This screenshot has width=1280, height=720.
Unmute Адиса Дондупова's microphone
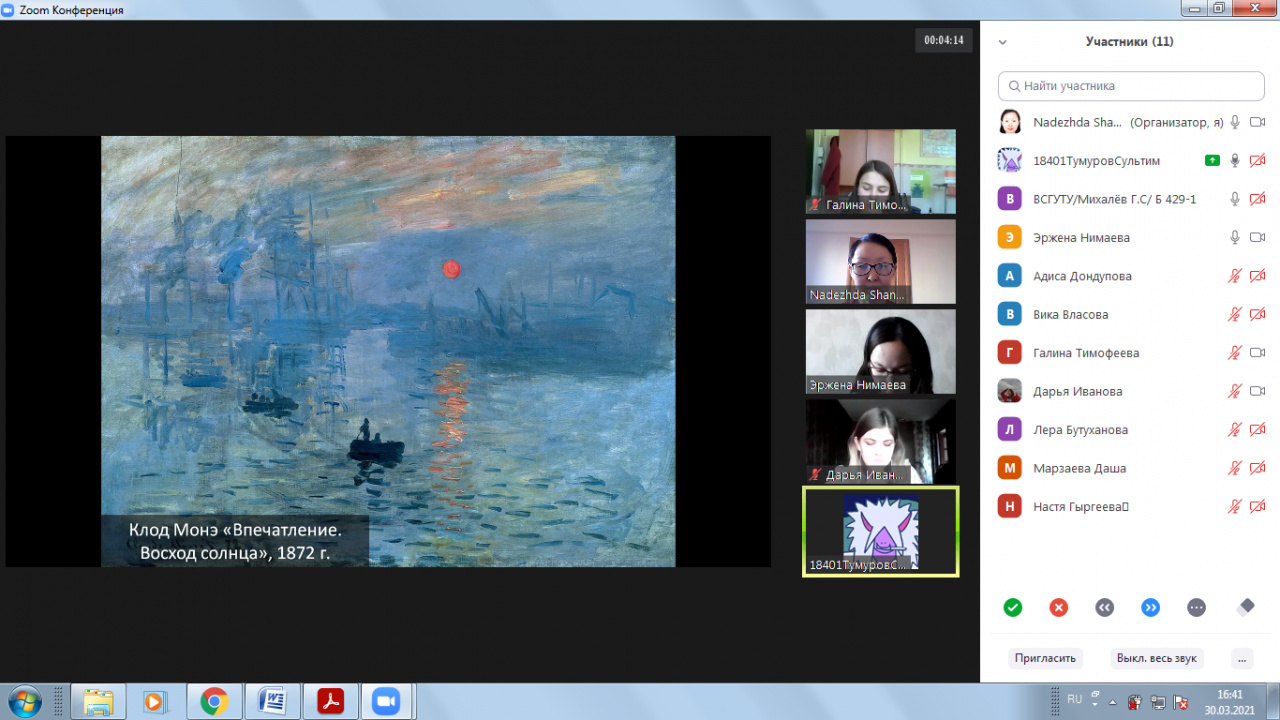tap(1235, 276)
